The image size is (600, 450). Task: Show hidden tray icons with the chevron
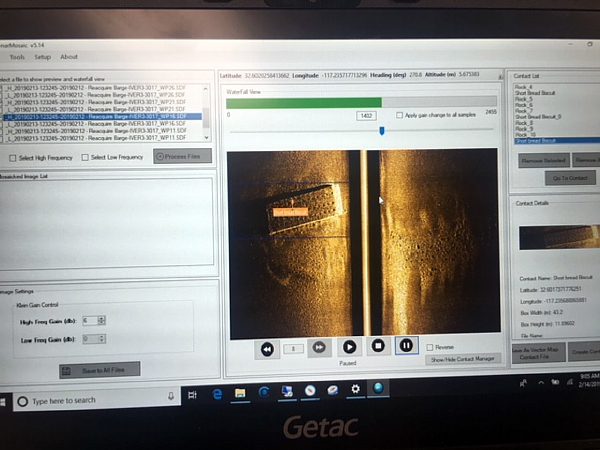coord(541,382)
